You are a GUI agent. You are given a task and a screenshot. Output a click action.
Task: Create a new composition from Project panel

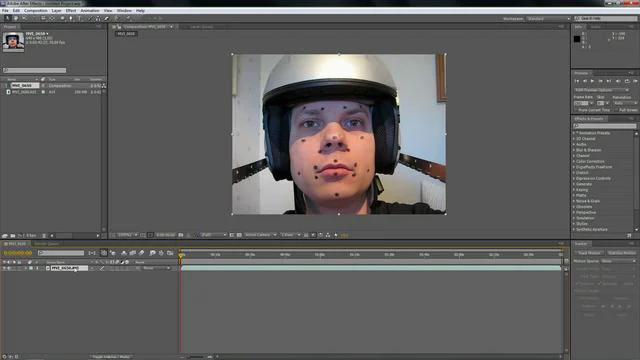click(20, 236)
